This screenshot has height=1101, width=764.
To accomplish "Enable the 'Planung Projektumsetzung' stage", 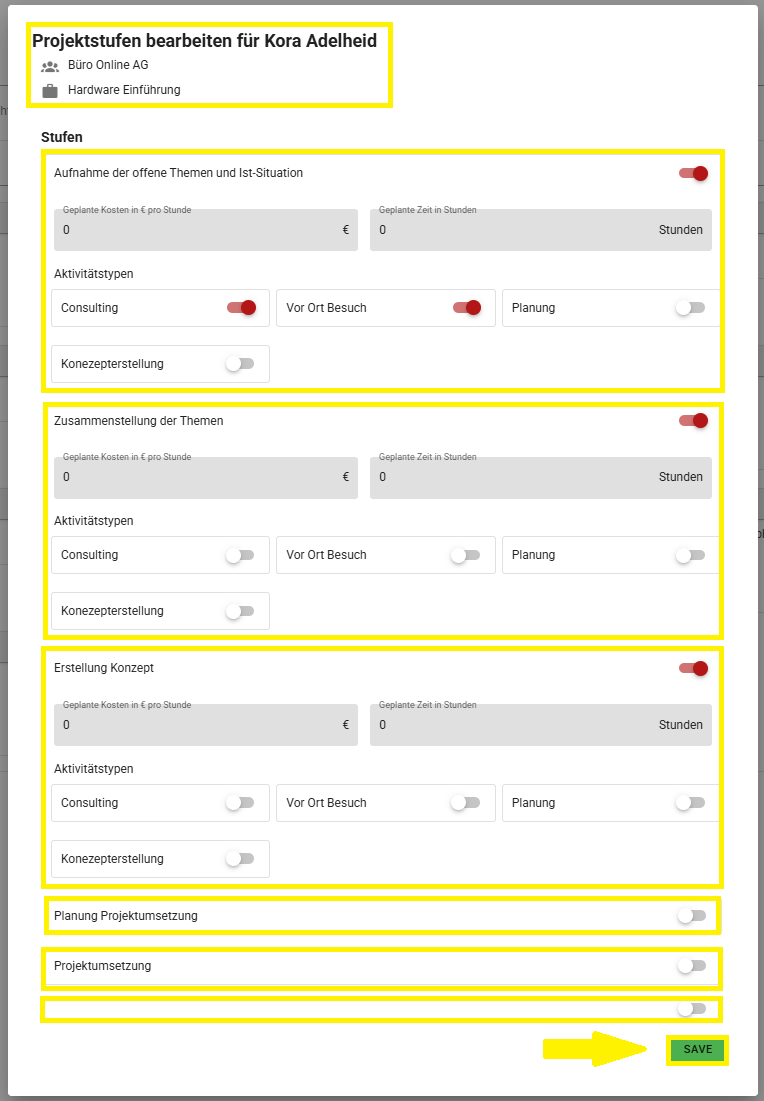I will pyautogui.click(x=691, y=915).
